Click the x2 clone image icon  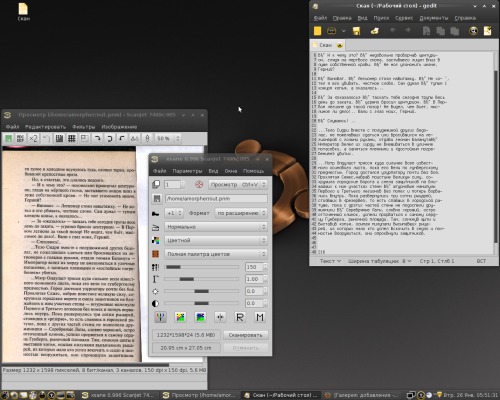(33, 138)
